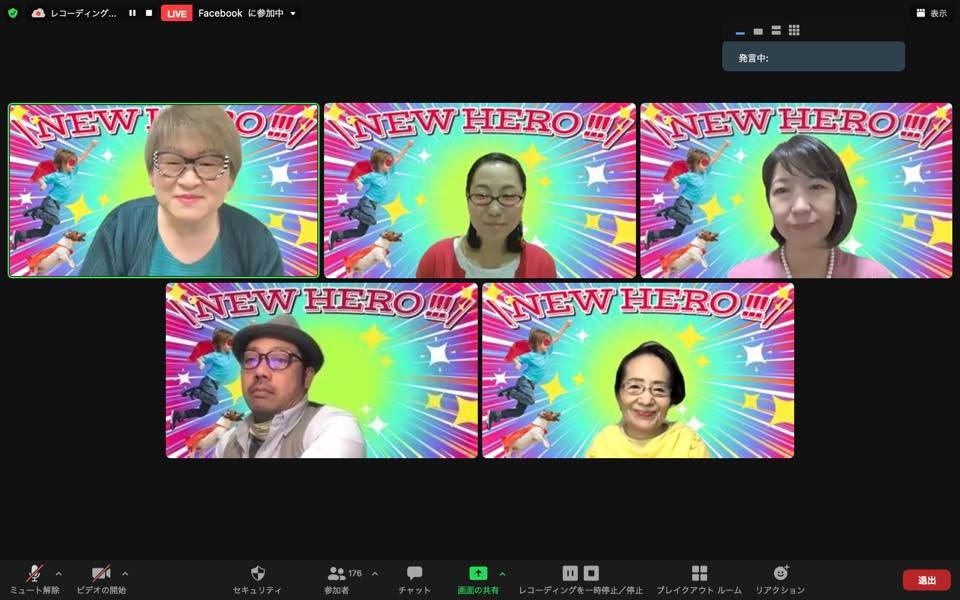Select the minimized strip thumbnail layout
Screen dimensions: 960x600
point(740,32)
